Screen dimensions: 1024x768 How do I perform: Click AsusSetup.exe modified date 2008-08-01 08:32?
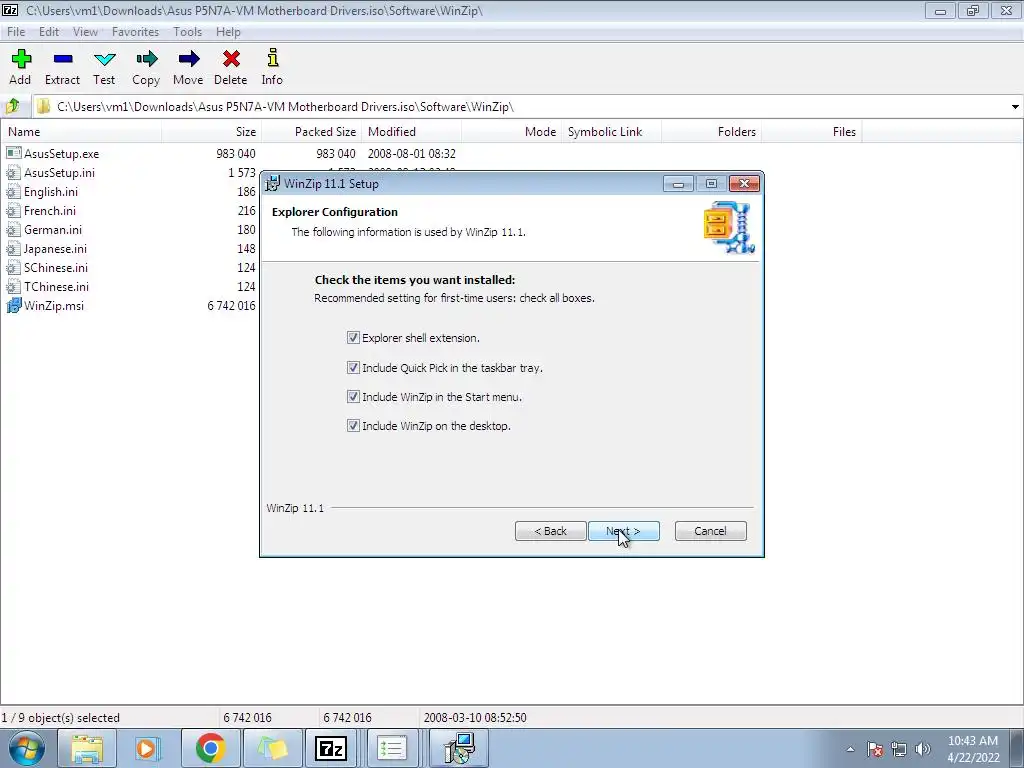pyautogui.click(x=411, y=153)
